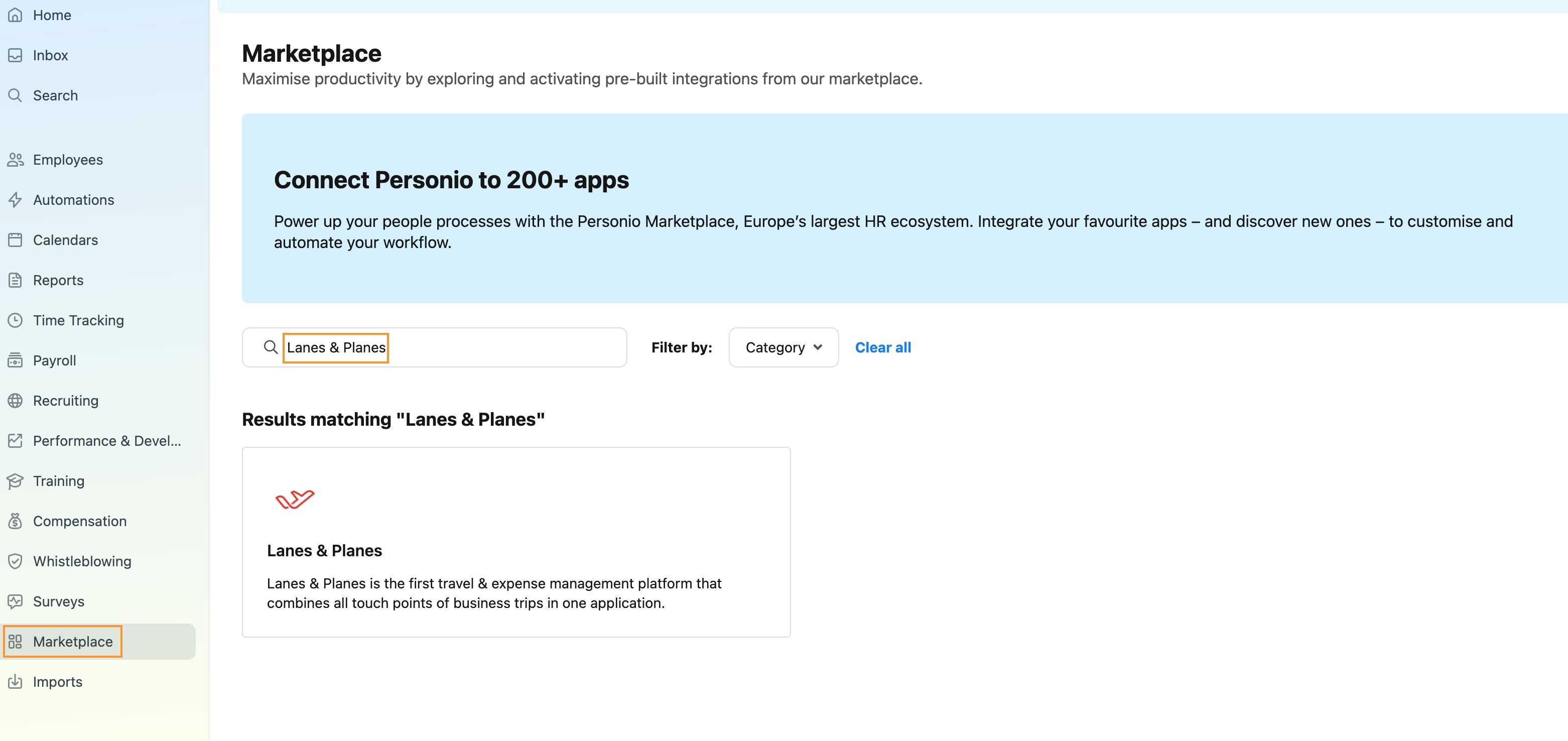The image size is (1568, 741).
Task: Open Reports label in sidebar
Action: [x=58, y=280]
